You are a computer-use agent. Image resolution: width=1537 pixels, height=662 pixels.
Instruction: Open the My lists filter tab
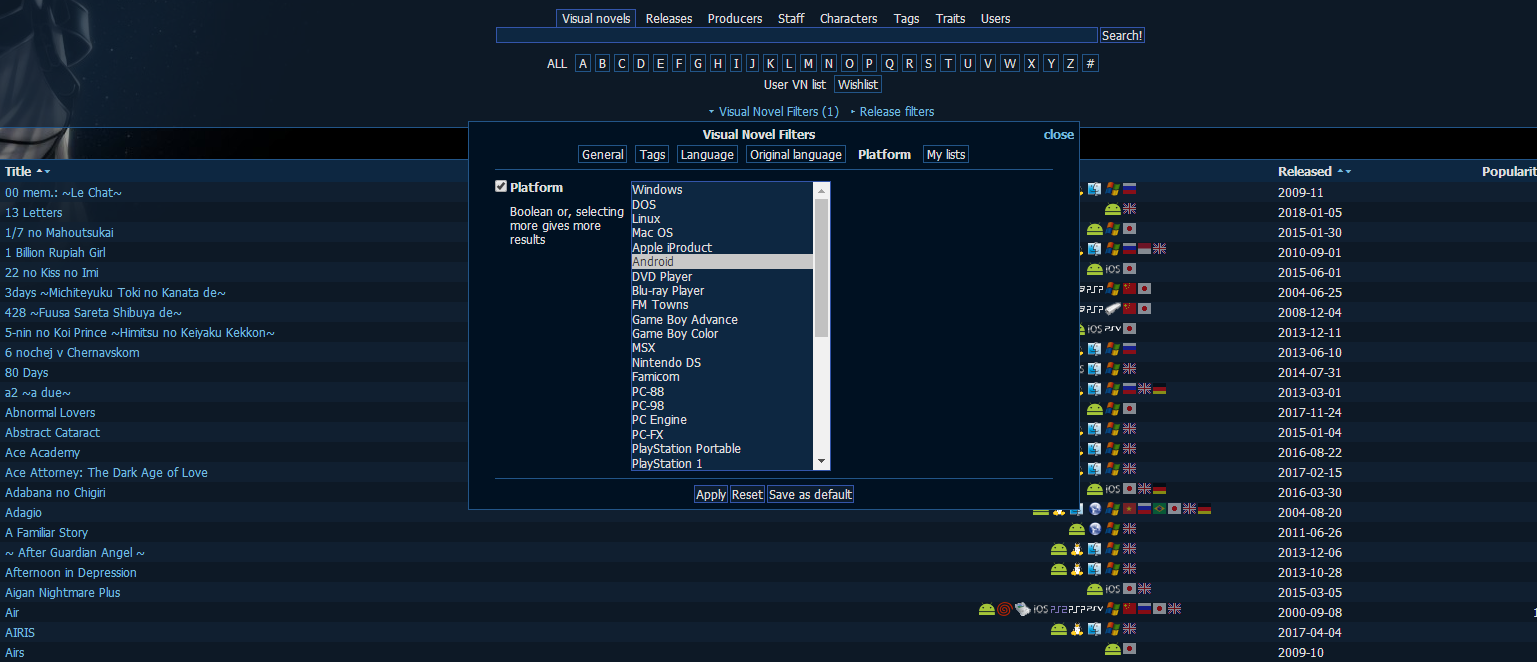[946, 154]
